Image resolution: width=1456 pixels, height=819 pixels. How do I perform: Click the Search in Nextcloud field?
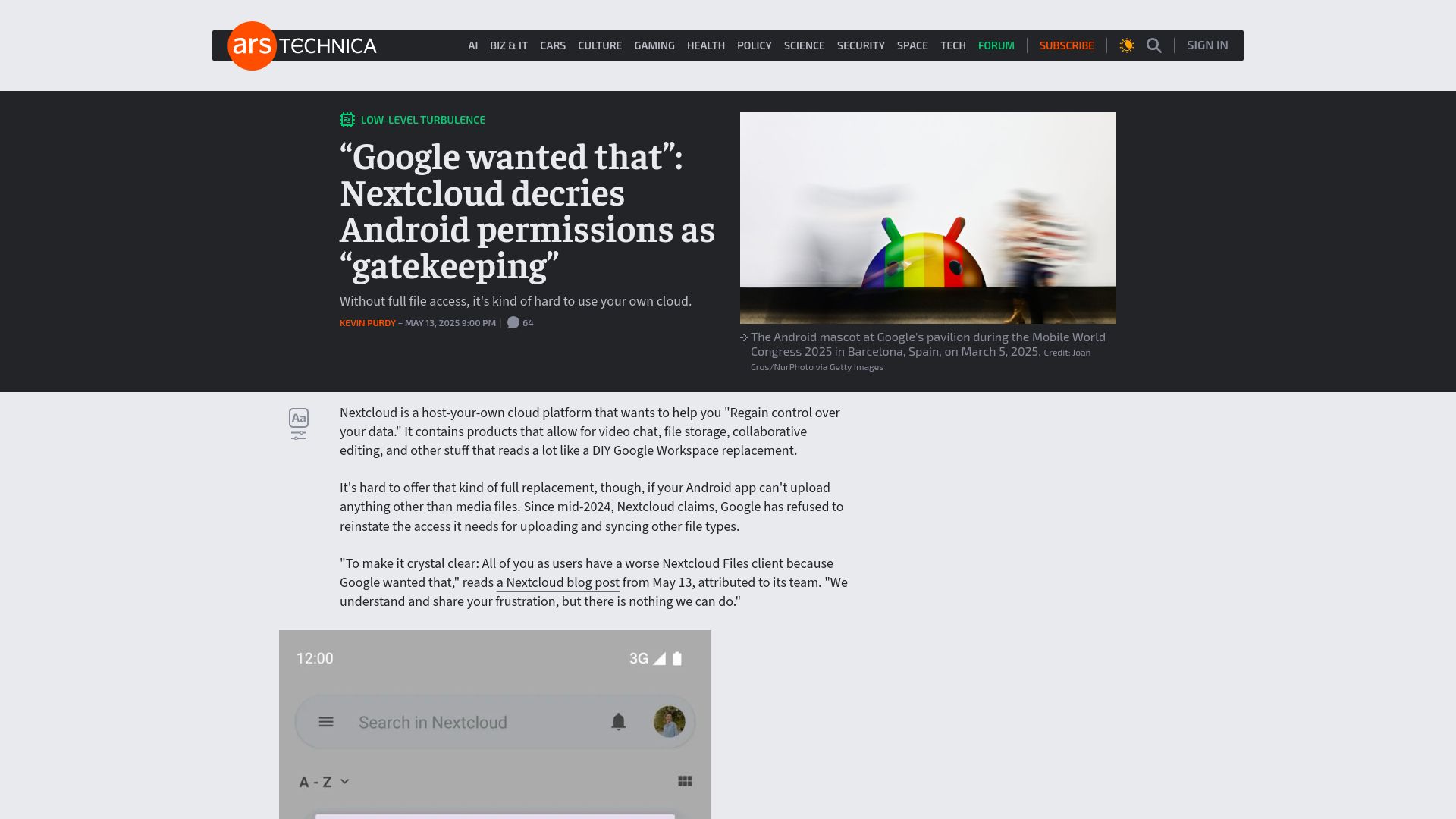pyautogui.click(x=495, y=722)
